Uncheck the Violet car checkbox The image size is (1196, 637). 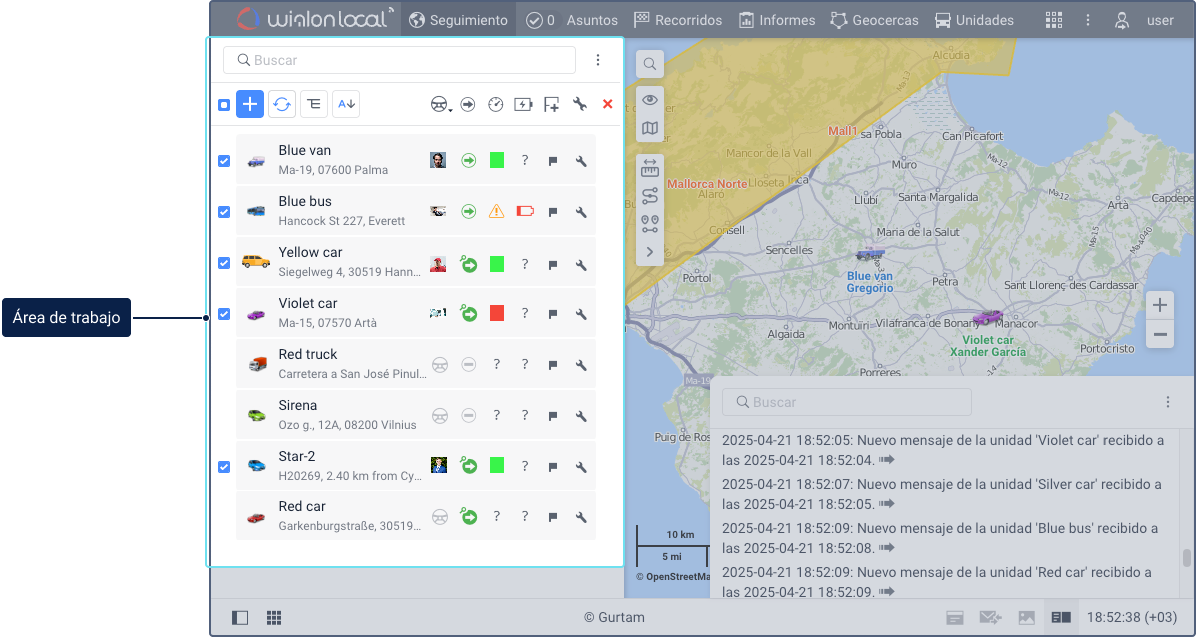(224, 314)
